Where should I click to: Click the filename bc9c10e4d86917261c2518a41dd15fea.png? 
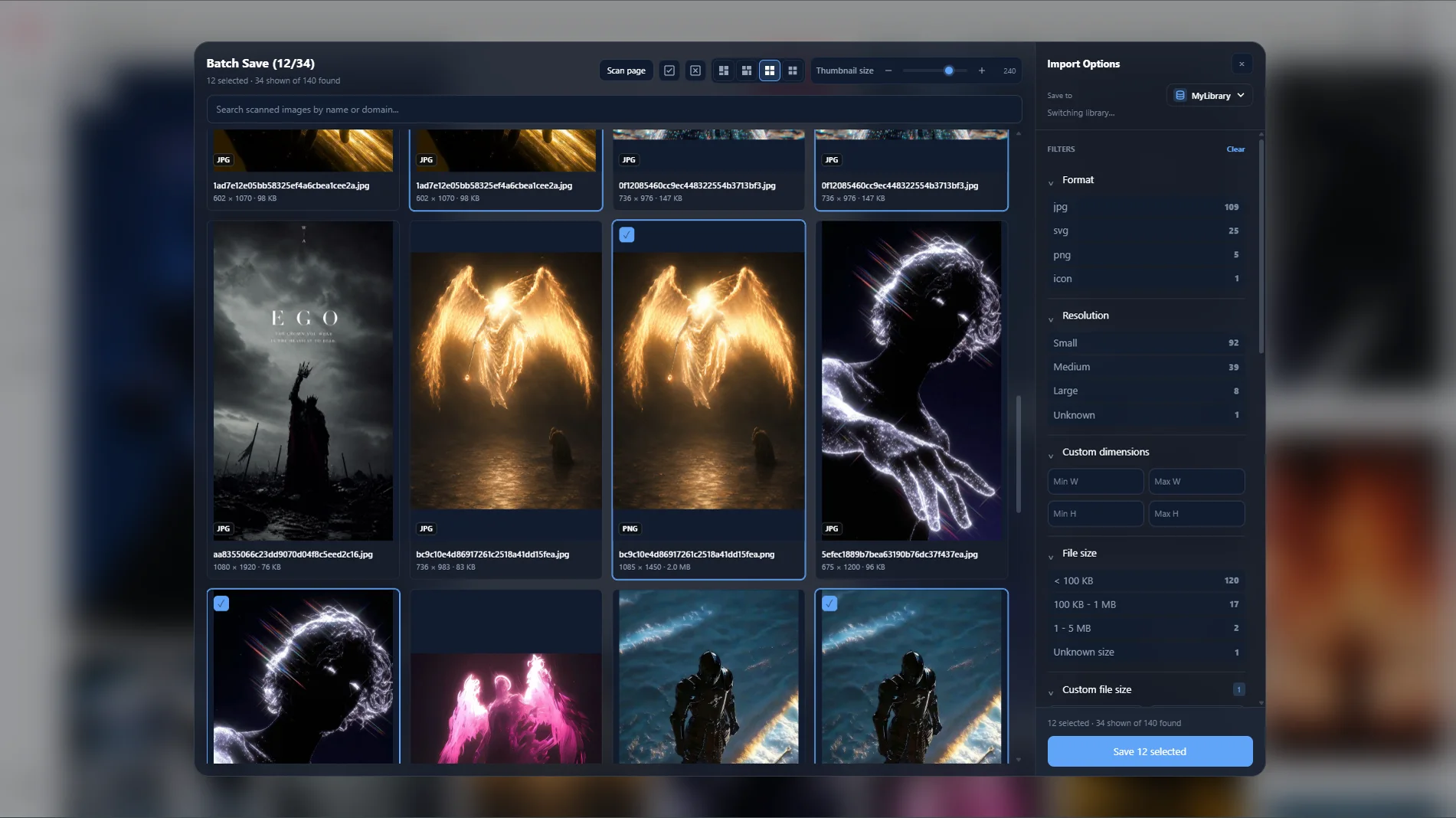696,555
